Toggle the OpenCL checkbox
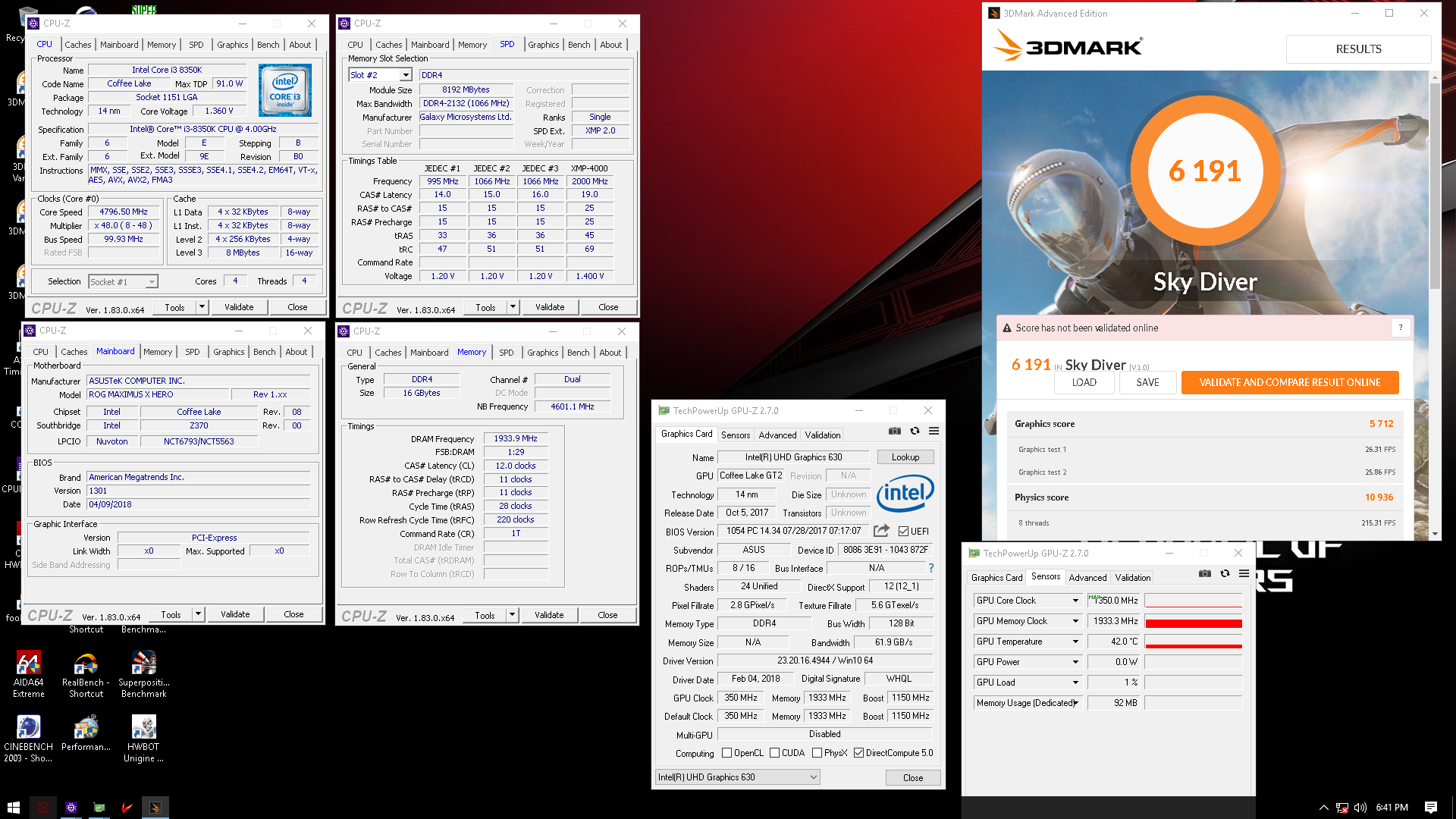Screen dimensions: 1456x819 click(x=726, y=753)
